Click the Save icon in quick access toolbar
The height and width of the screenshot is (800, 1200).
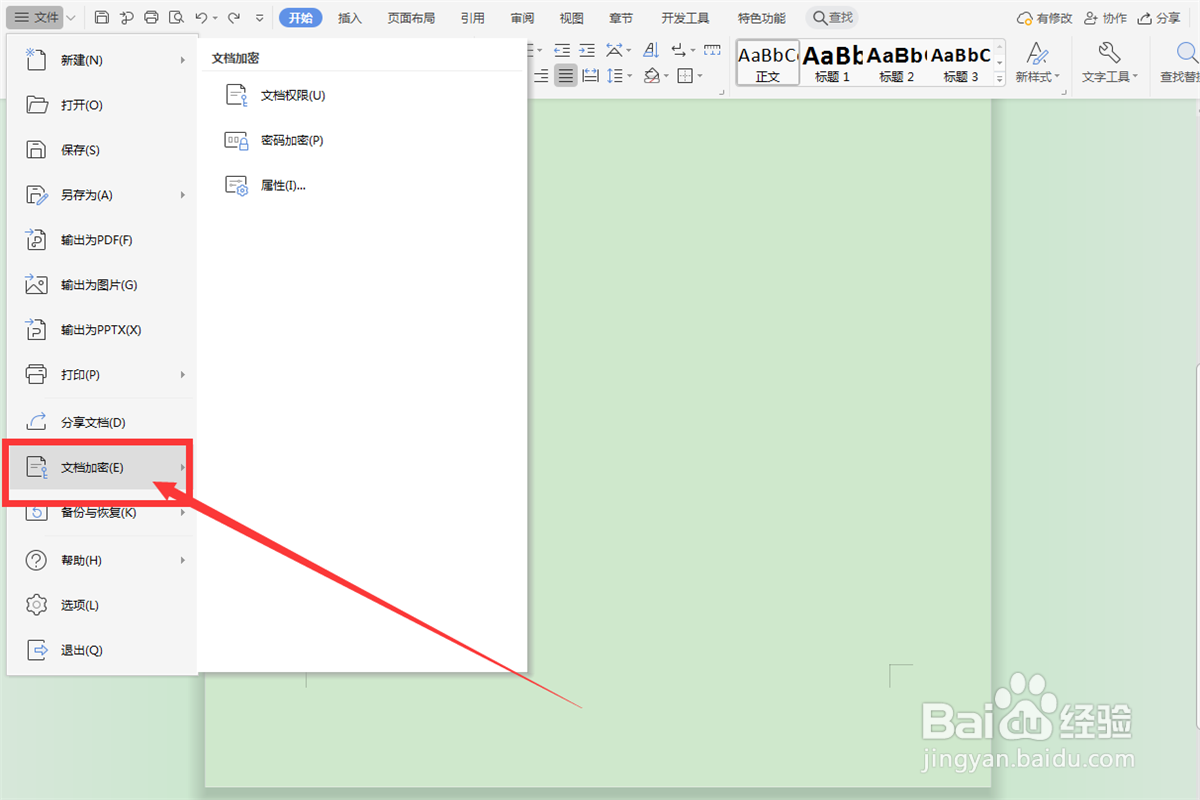[x=103, y=18]
